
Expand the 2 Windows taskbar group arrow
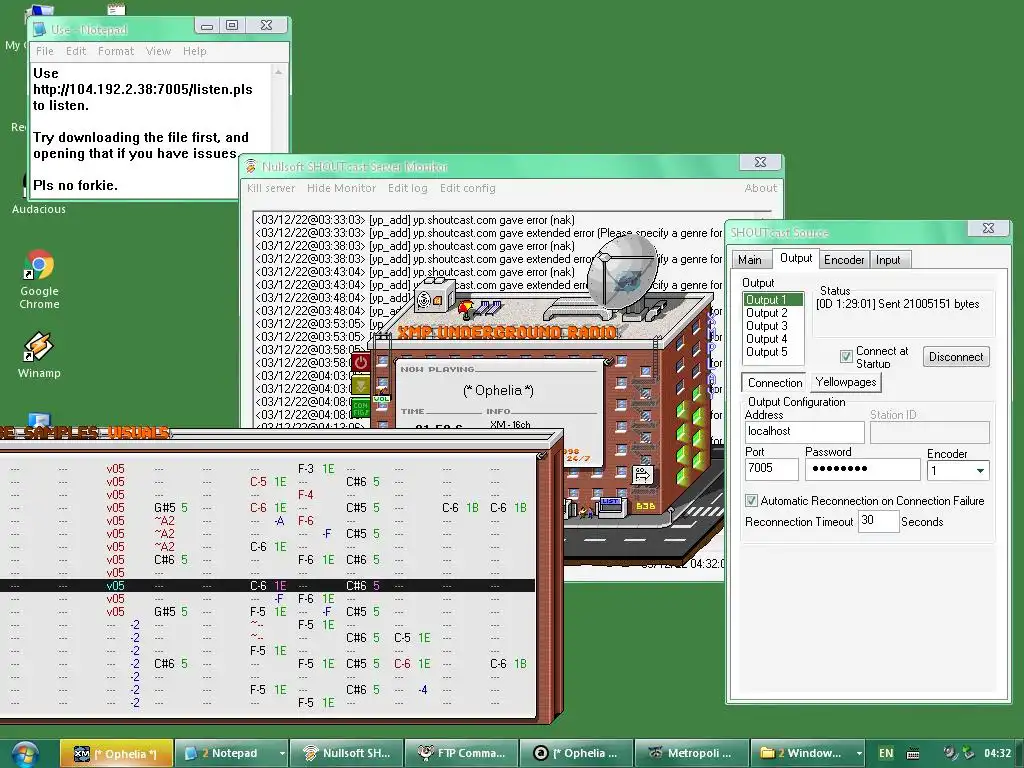(858, 754)
